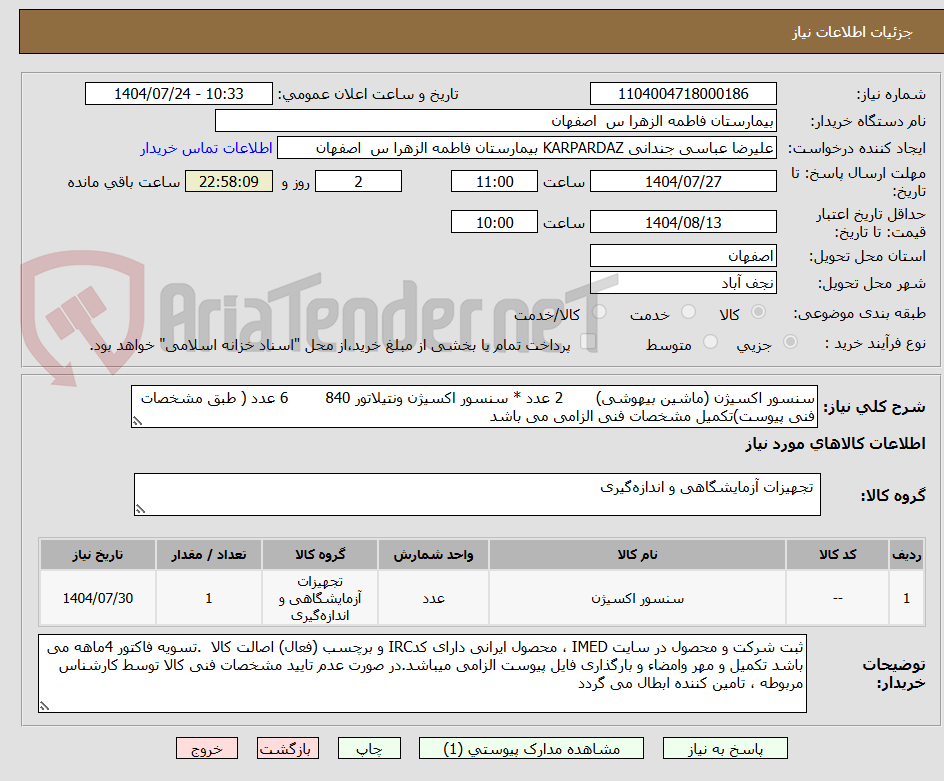Click the price validity date 1404/08/13 field
The image size is (944, 781).
pyautogui.click(x=684, y=221)
